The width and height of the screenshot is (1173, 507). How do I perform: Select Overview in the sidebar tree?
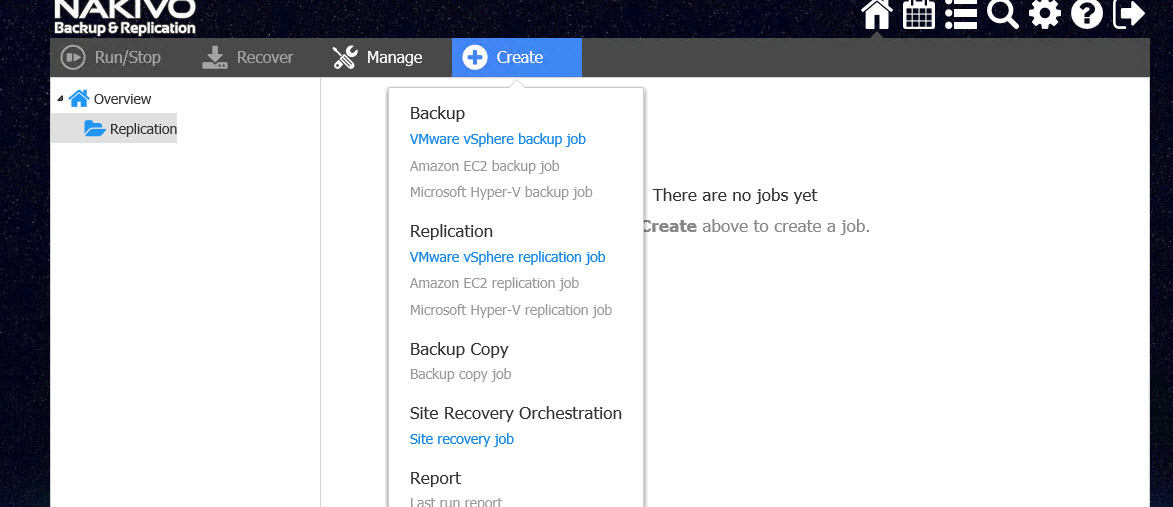click(122, 99)
